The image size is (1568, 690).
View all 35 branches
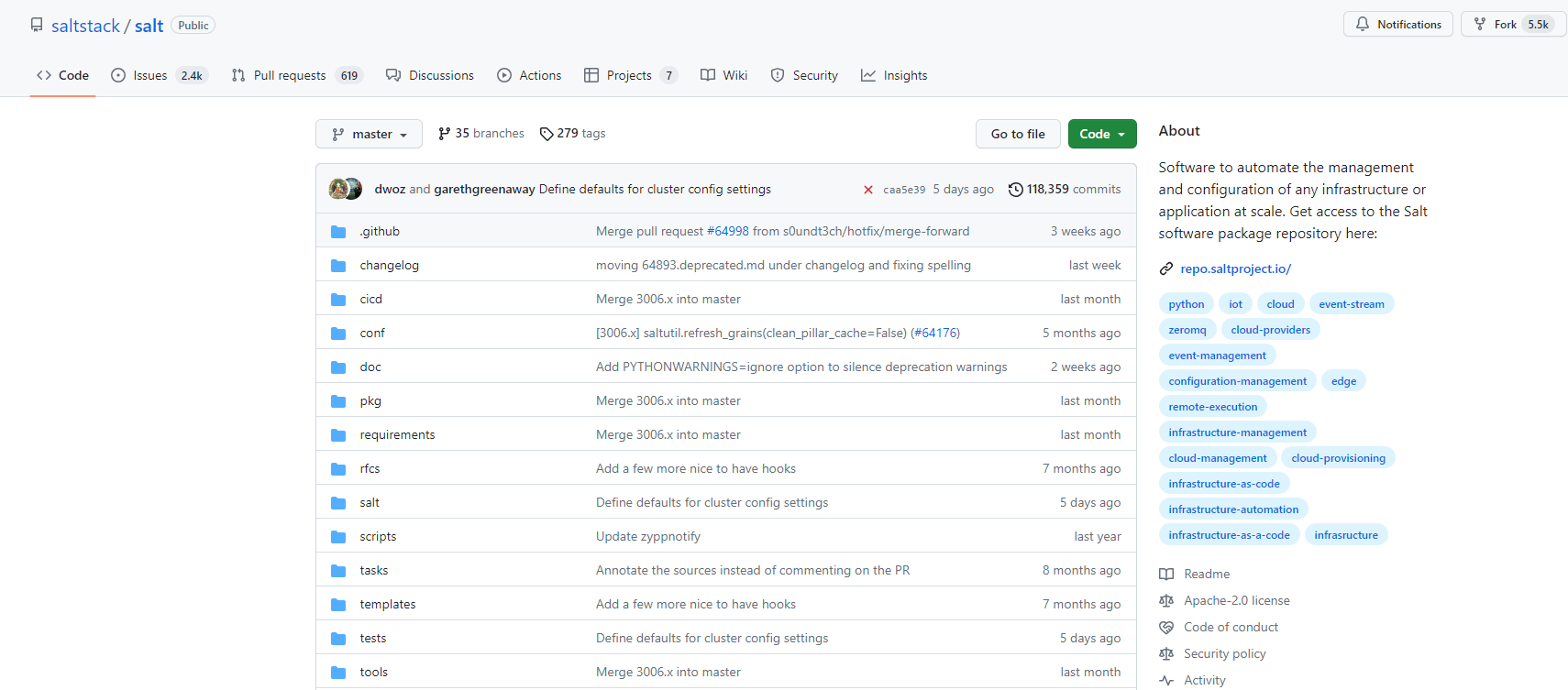(x=481, y=134)
